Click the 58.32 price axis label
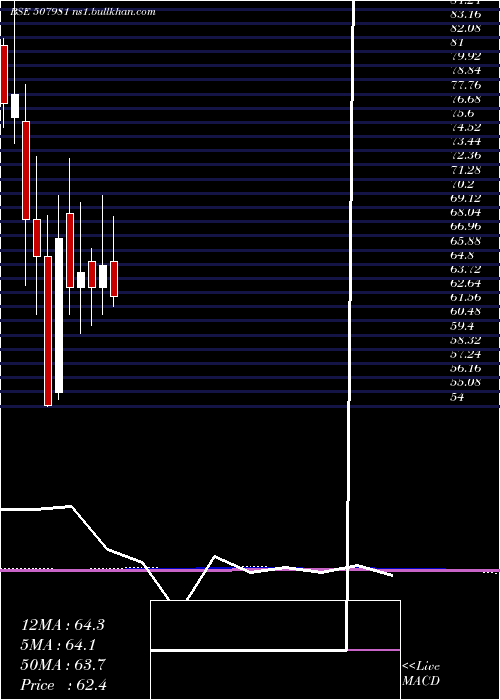 click(466, 340)
